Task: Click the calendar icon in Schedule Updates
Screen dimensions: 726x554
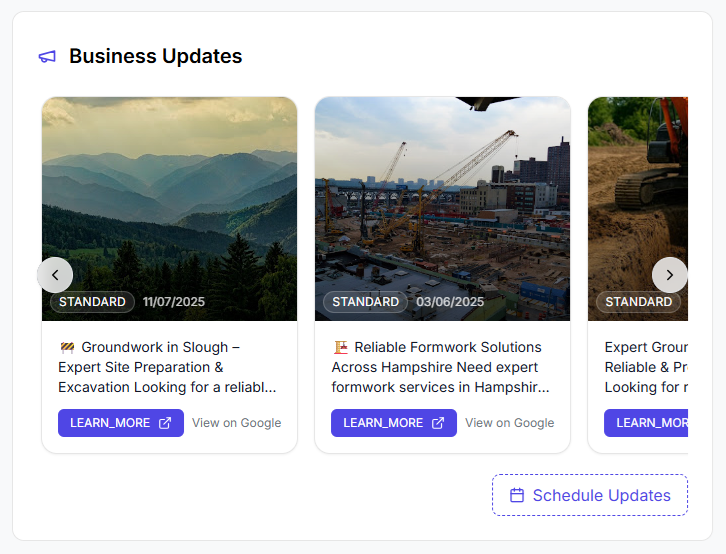Action: pos(517,495)
